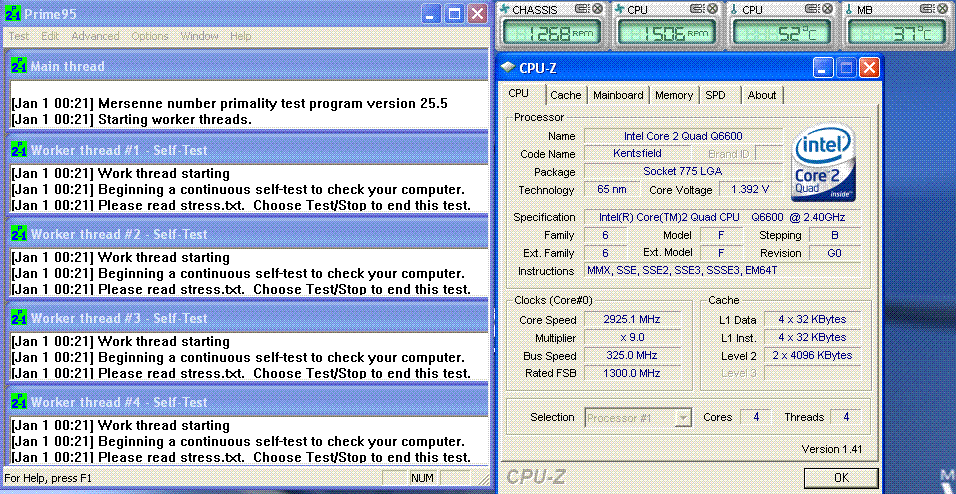Open the Test menu in Prime95
This screenshot has width=956, height=494.
[x=18, y=36]
